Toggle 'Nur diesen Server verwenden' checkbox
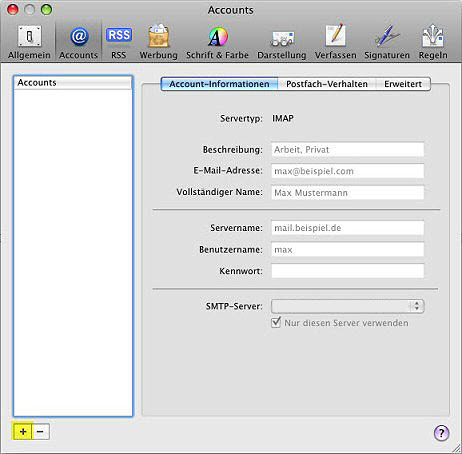The height and width of the screenshot is (454, 462). click(x=276, y=322)
